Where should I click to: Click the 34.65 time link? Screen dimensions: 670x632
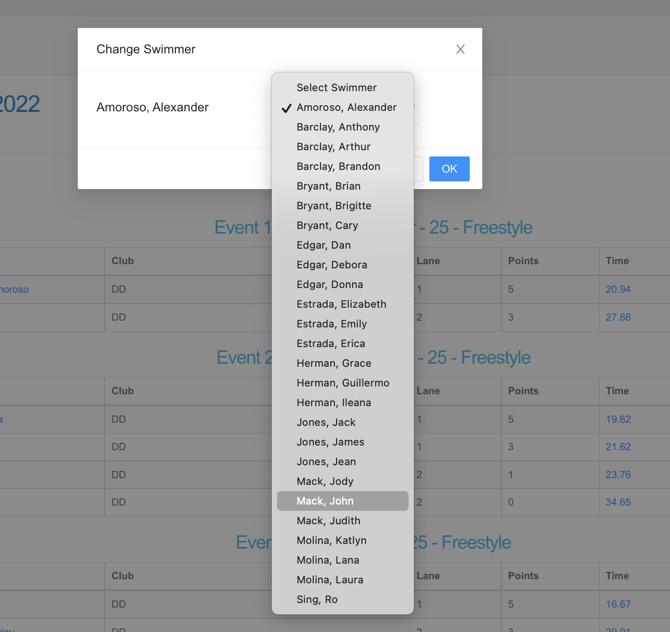pyautogui.click(x=618, y=502)
